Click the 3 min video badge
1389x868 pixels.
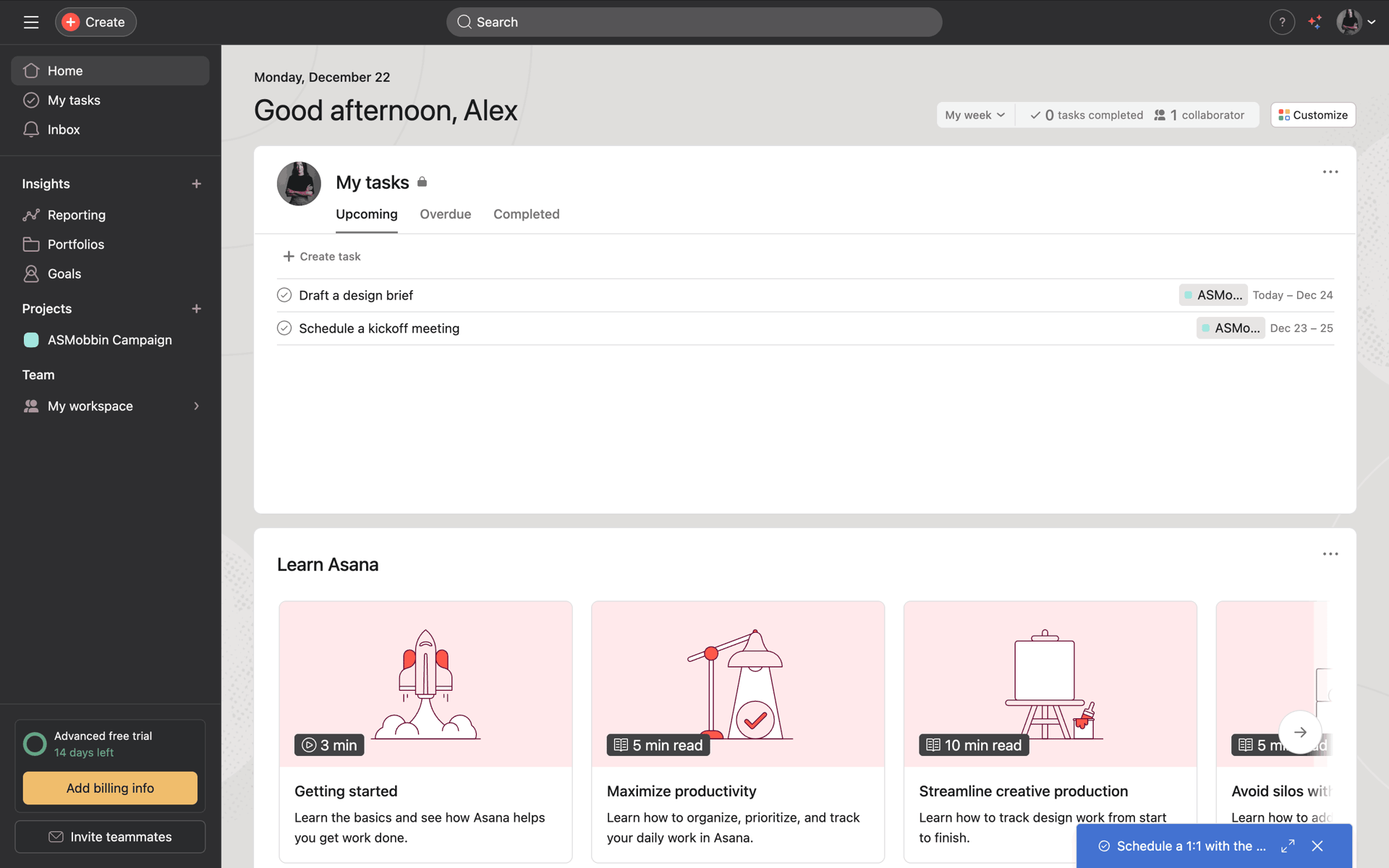tap(329, 745)
